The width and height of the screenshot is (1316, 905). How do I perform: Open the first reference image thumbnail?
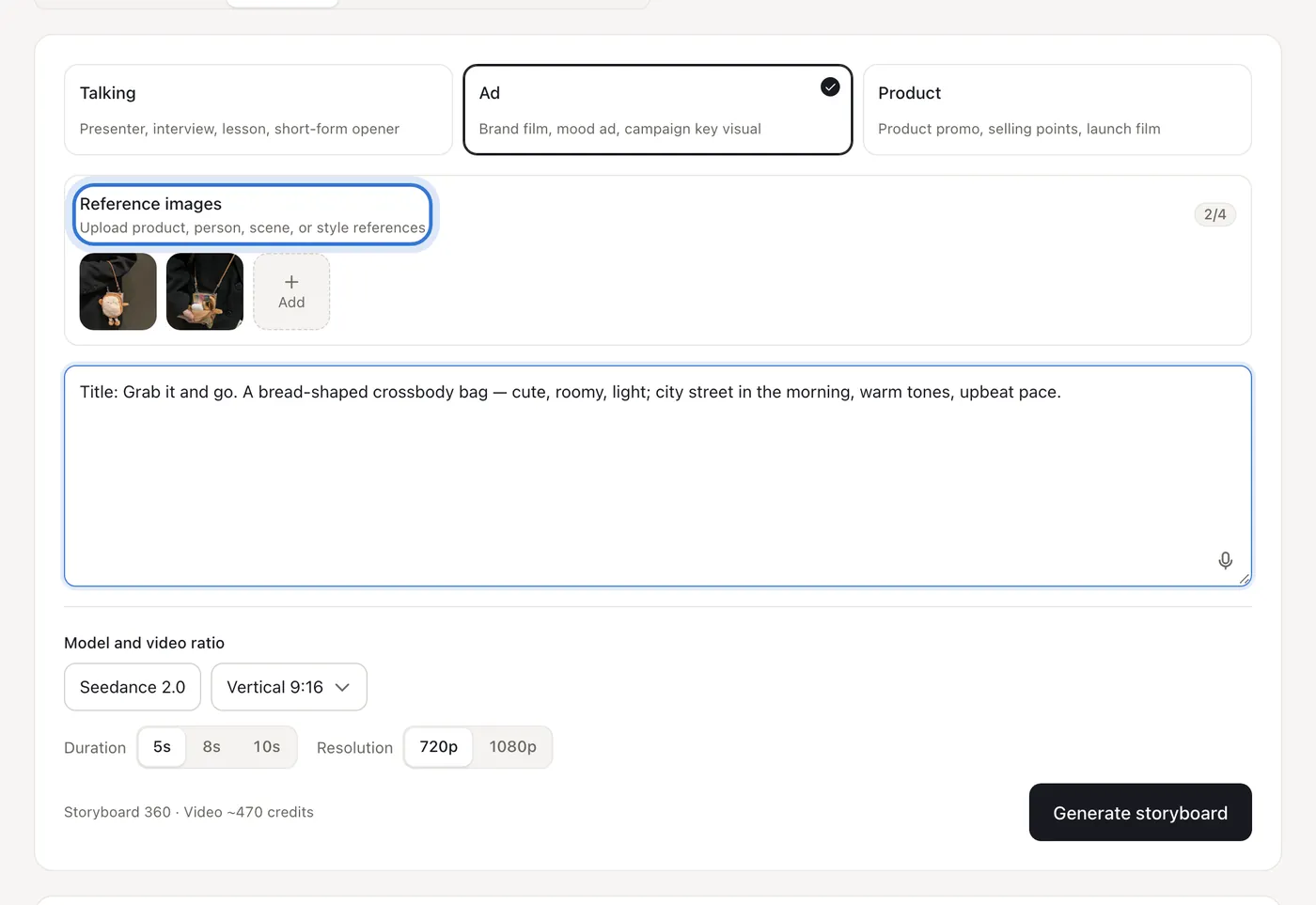point(118,291)
